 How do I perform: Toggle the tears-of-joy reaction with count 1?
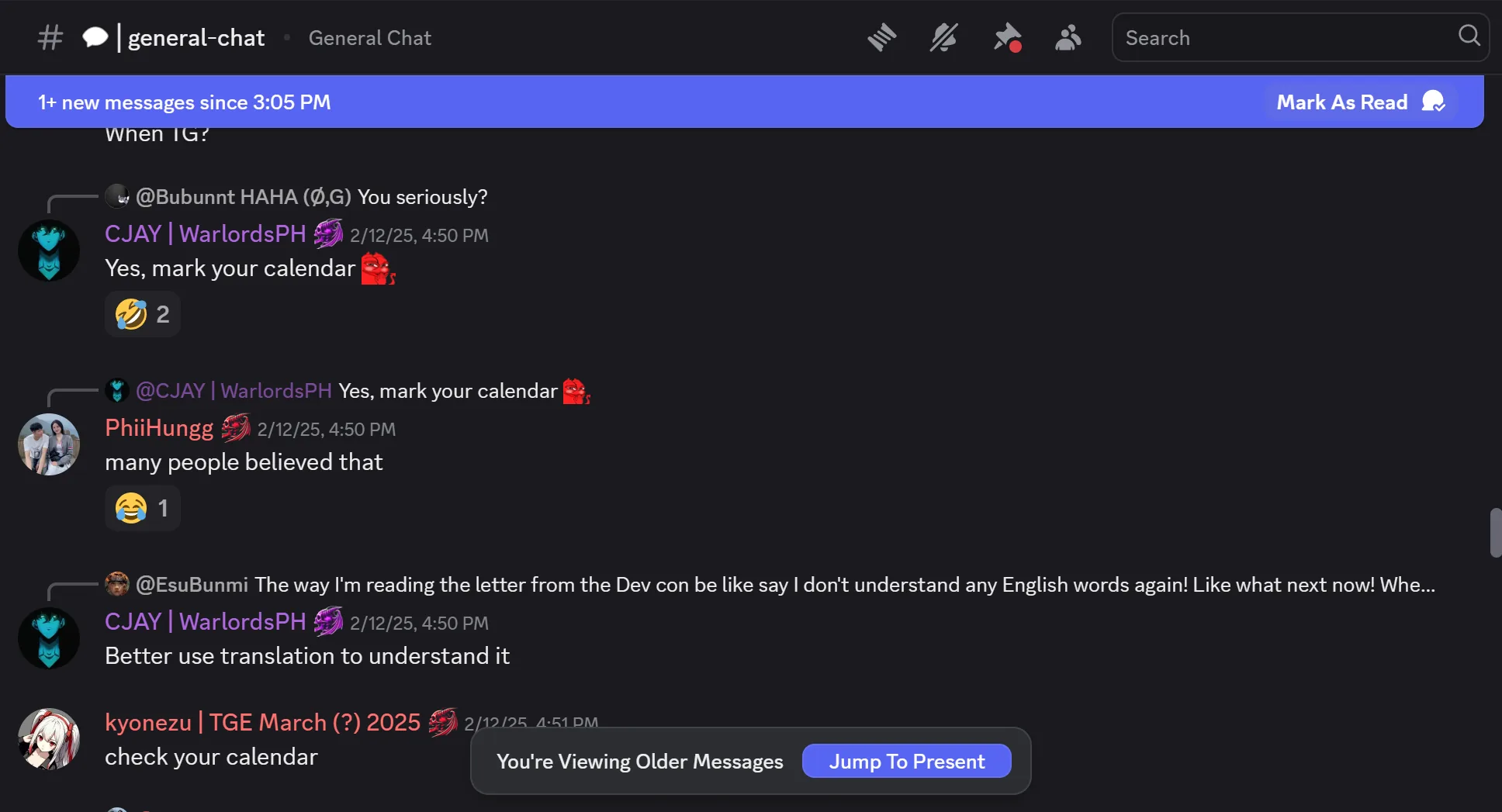coord(143,508)
